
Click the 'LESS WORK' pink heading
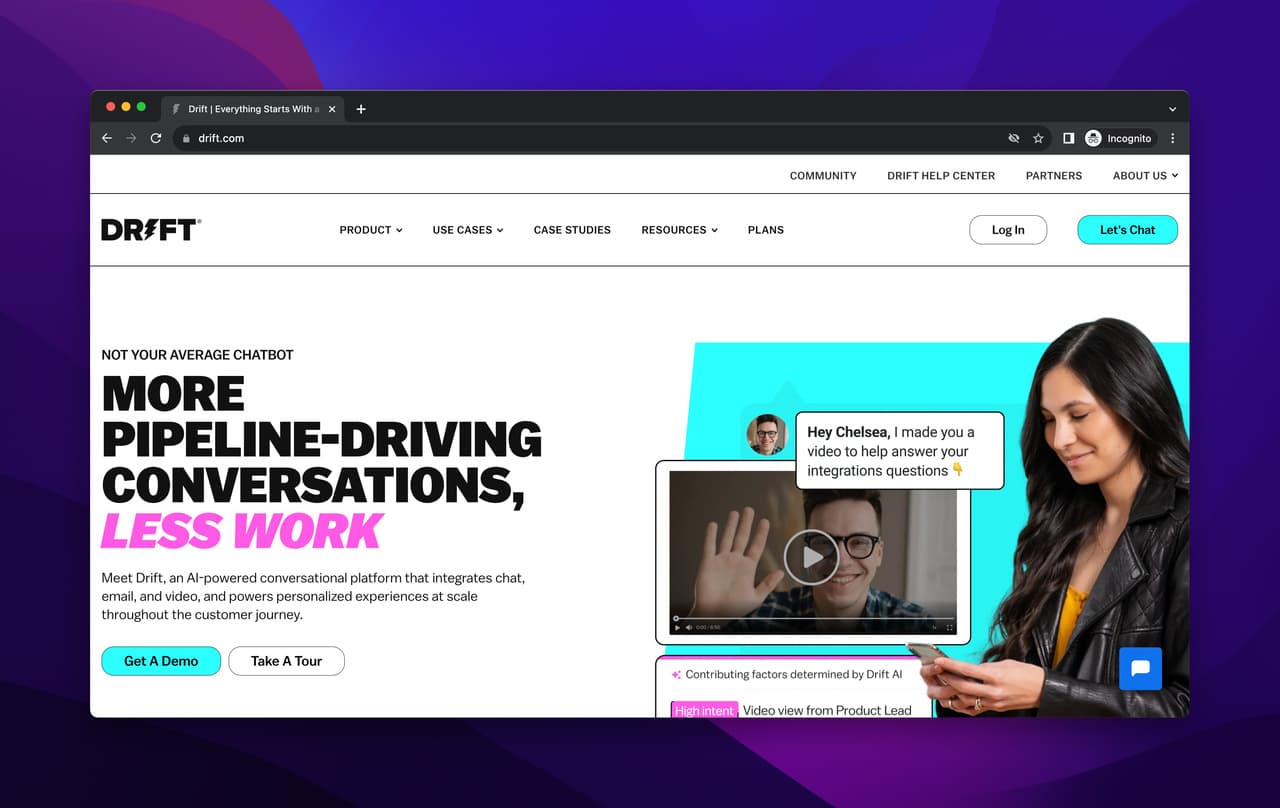(x=242, y=531)
